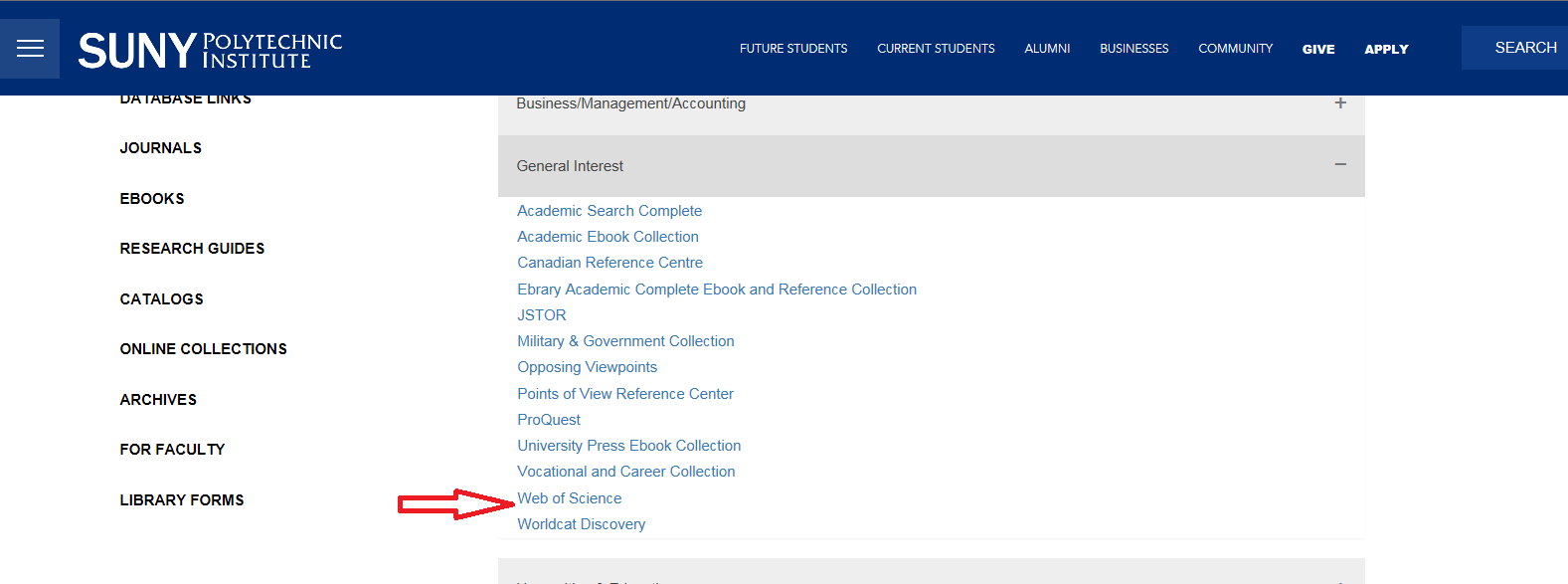
Task: Open Military & Government Collection link
Action: 625,341
